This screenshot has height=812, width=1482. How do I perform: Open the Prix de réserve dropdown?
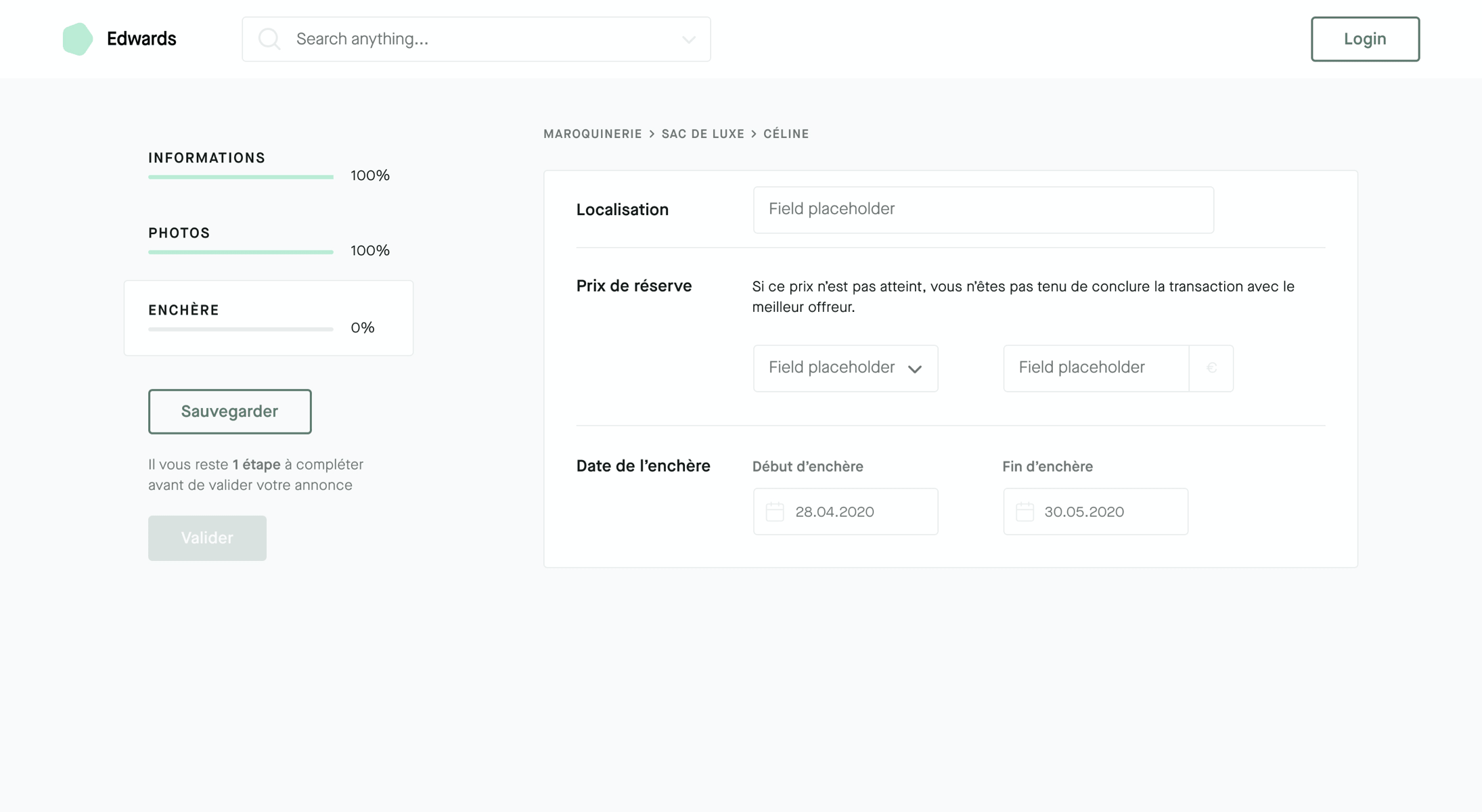pyautogui.click(x=845, y=368)
